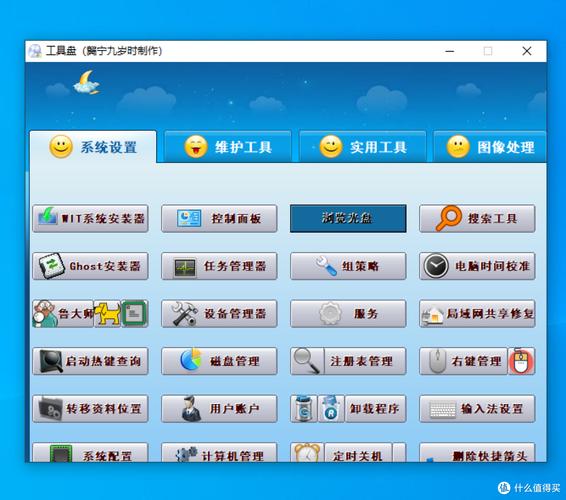
Task: Click the moon and cloud logo
Action: coord(87,83)
